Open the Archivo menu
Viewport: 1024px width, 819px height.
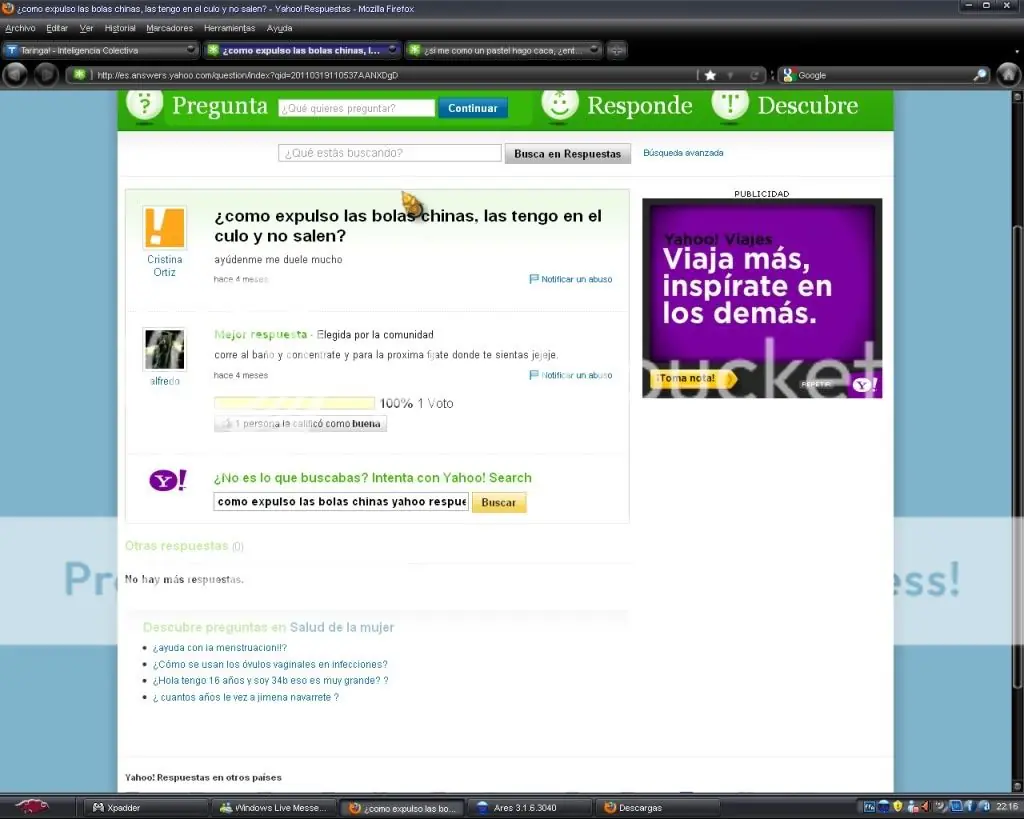click(x=20, y=28)
